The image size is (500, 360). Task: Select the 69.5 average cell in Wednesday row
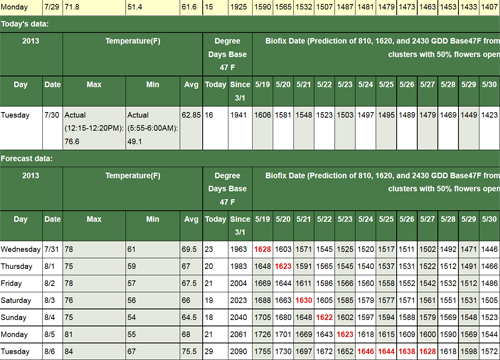pyautogui.click(x=191, y=249)
